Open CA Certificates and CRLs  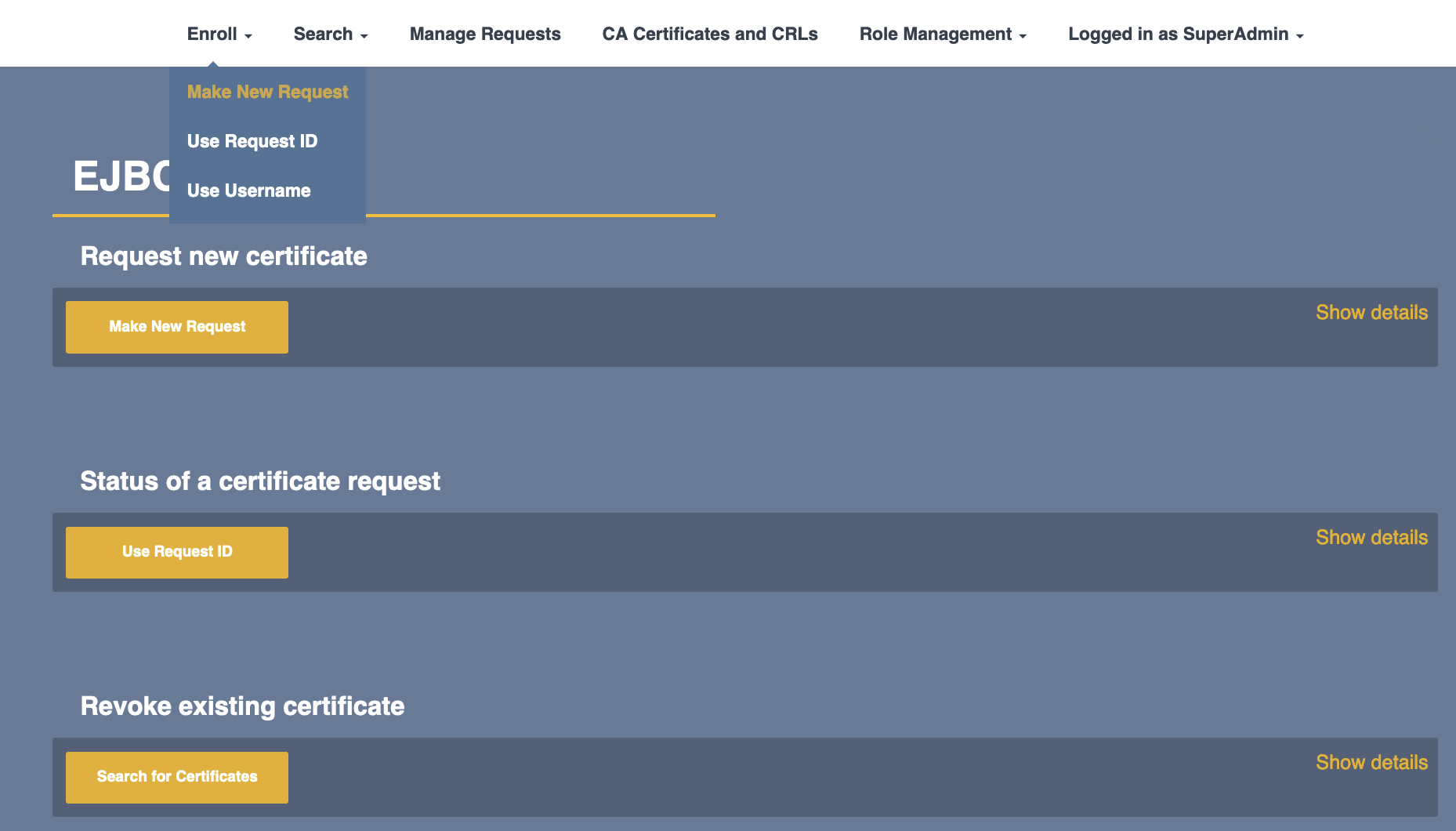710,34
